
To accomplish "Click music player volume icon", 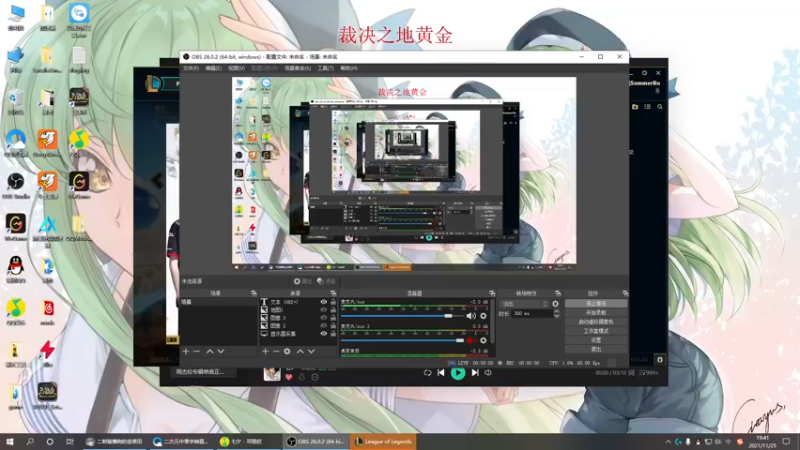I will pos(488,373).
